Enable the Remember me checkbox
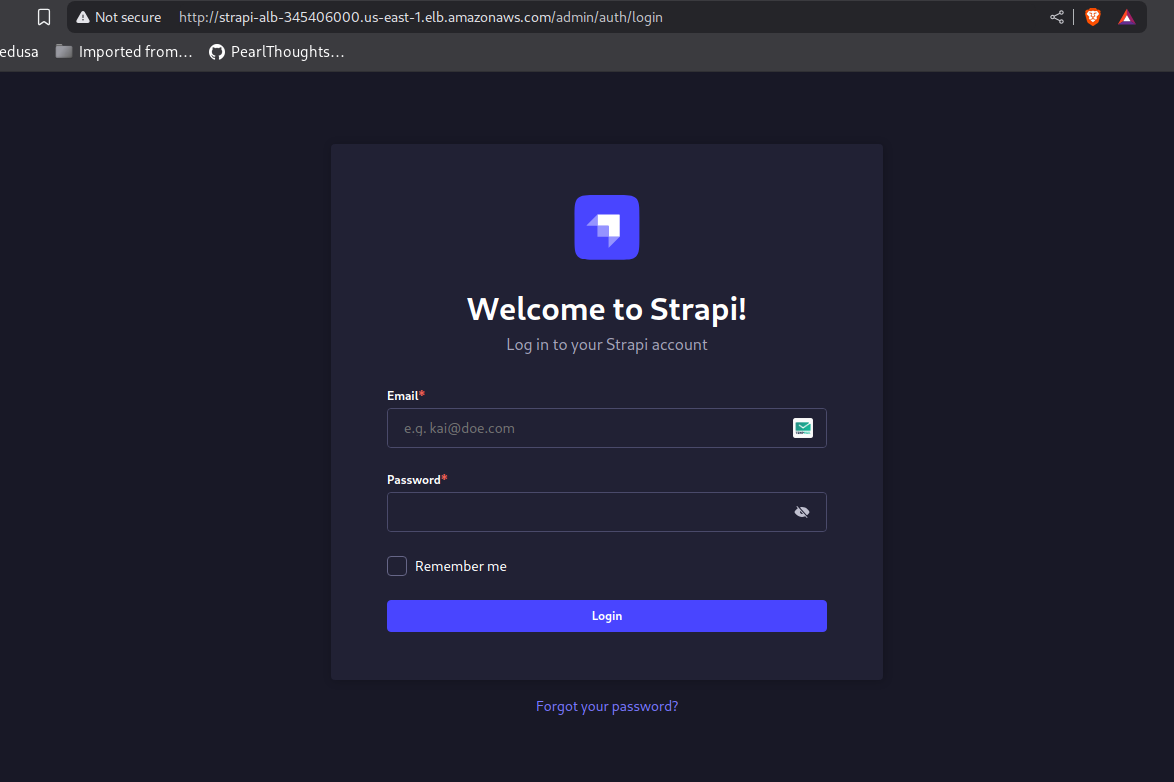 click(x=397, y=566)
